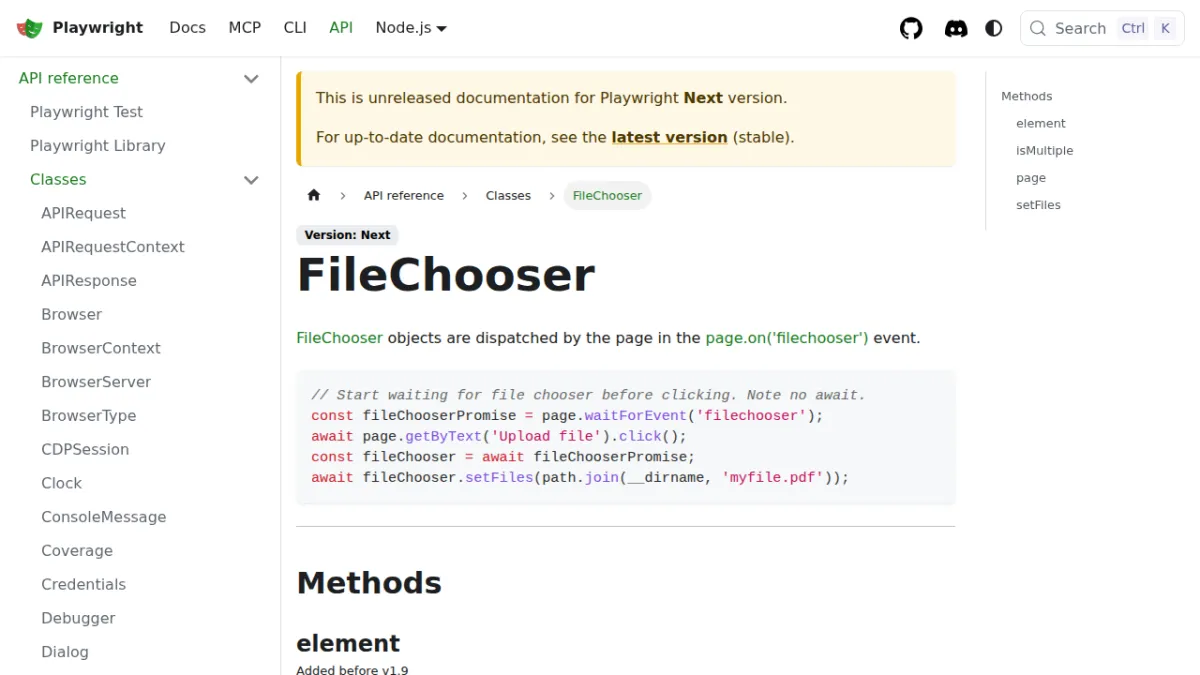Screen dimensions: 1200x675
Task: Open Dialog class page
Action: click(65, 652)
